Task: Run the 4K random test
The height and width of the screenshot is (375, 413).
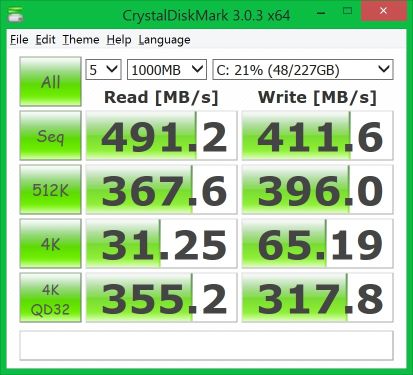Action: pyautogui.click(x=50, y=244)
